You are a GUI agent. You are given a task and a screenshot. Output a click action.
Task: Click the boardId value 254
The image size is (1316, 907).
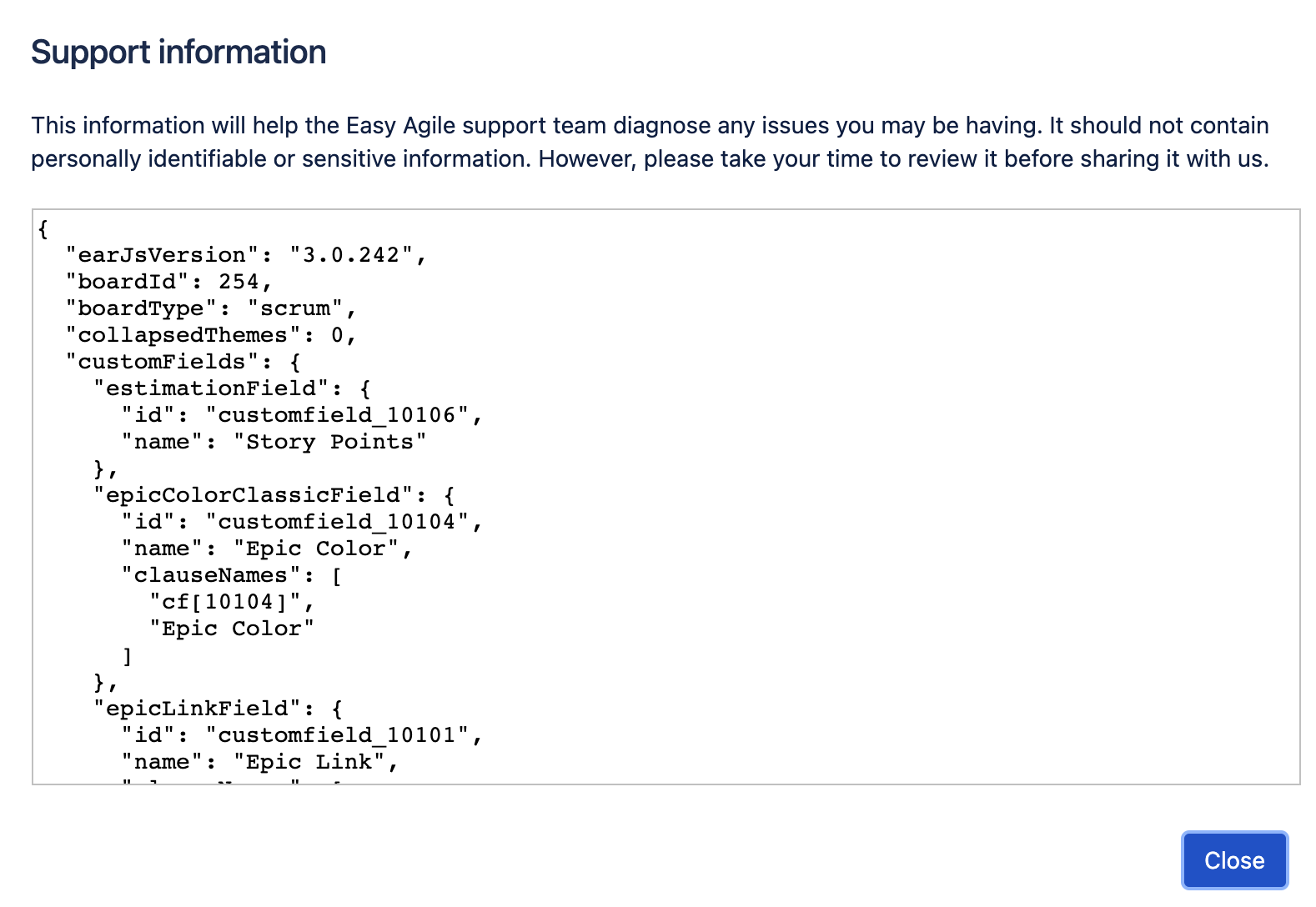coord(239,282)
